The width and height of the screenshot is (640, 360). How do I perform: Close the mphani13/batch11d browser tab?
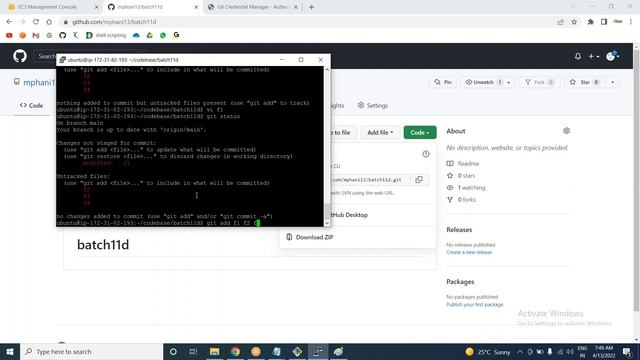click(x=196, y=7)
